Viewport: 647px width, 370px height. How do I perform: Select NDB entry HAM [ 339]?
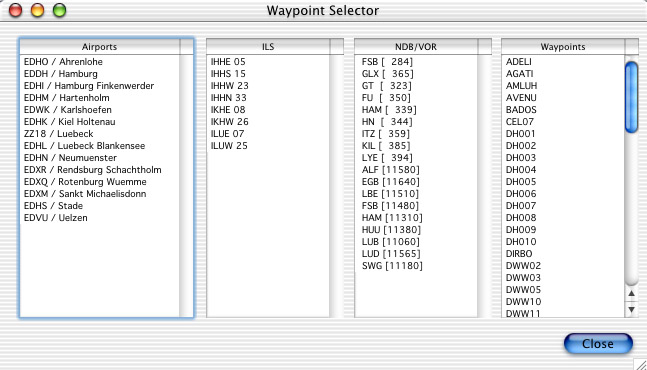(389, 110)
